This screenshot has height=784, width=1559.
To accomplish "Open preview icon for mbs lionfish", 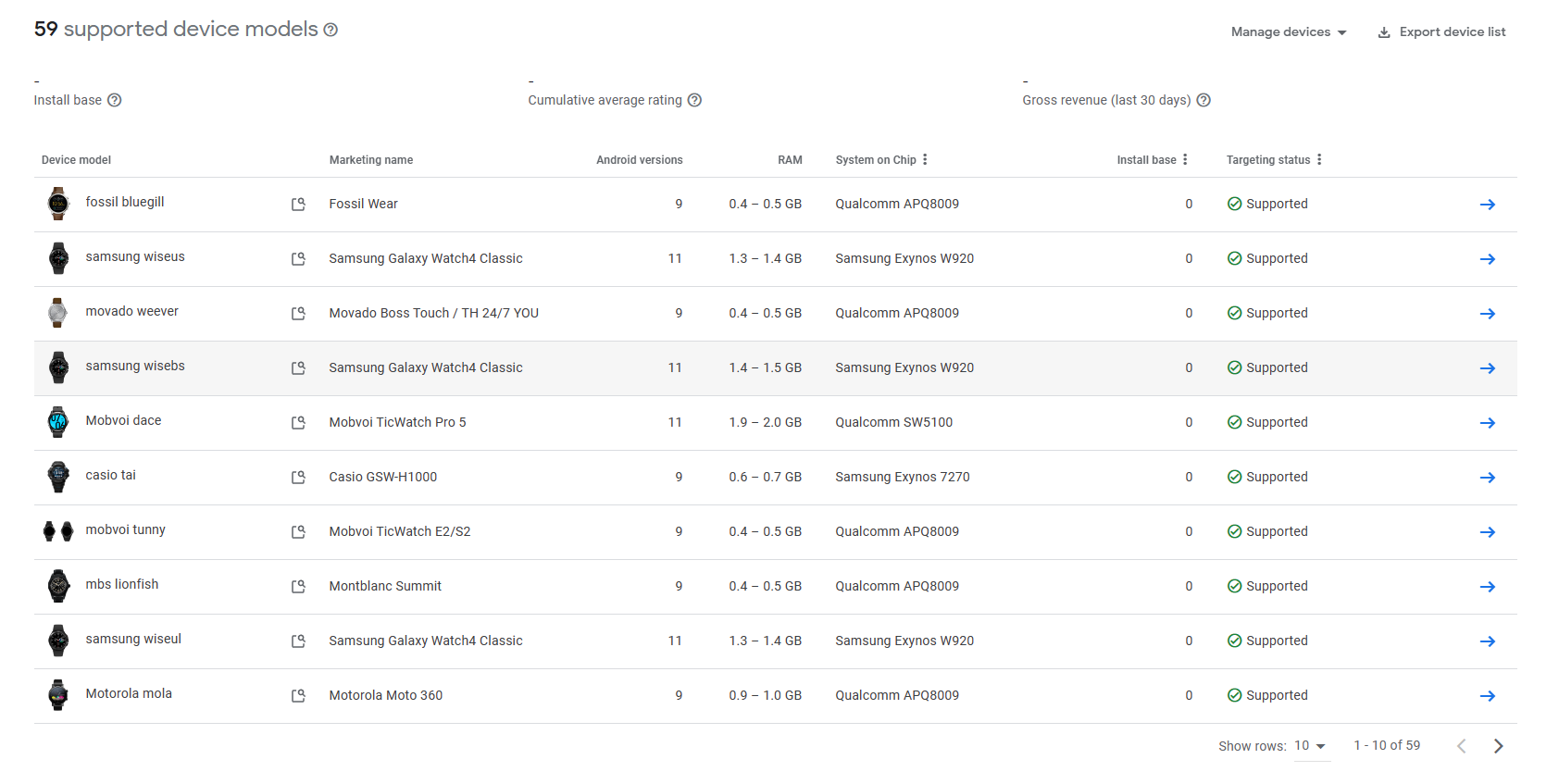I will coord(298,587).
